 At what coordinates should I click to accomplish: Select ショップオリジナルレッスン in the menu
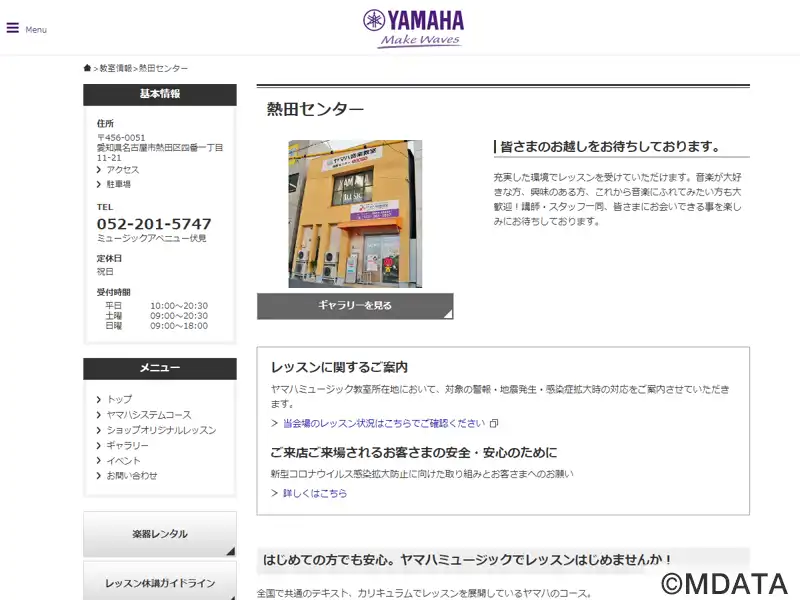coord(161,430)
